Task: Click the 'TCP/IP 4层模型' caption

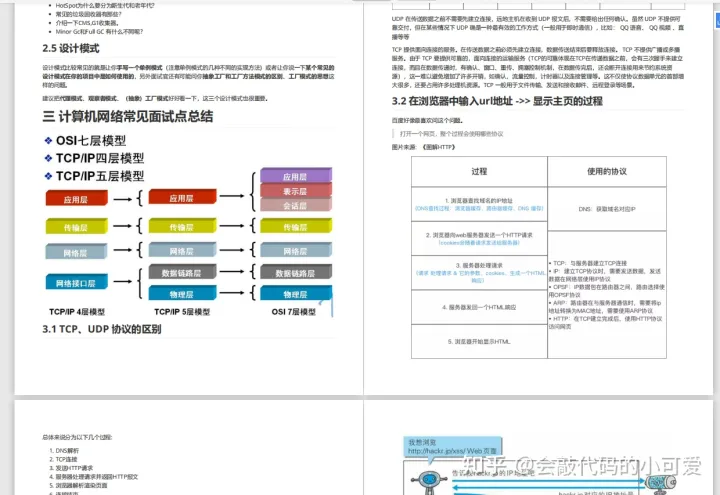Action: [77, 312]
